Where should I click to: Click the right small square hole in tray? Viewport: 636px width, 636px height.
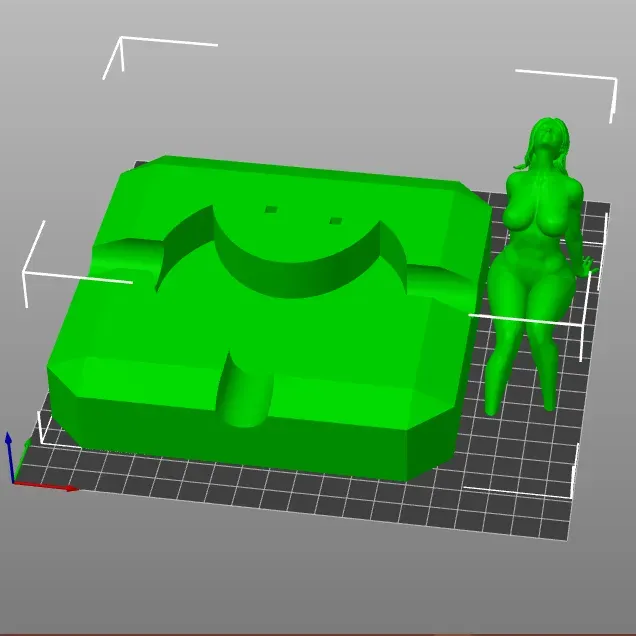click(336, 220)
